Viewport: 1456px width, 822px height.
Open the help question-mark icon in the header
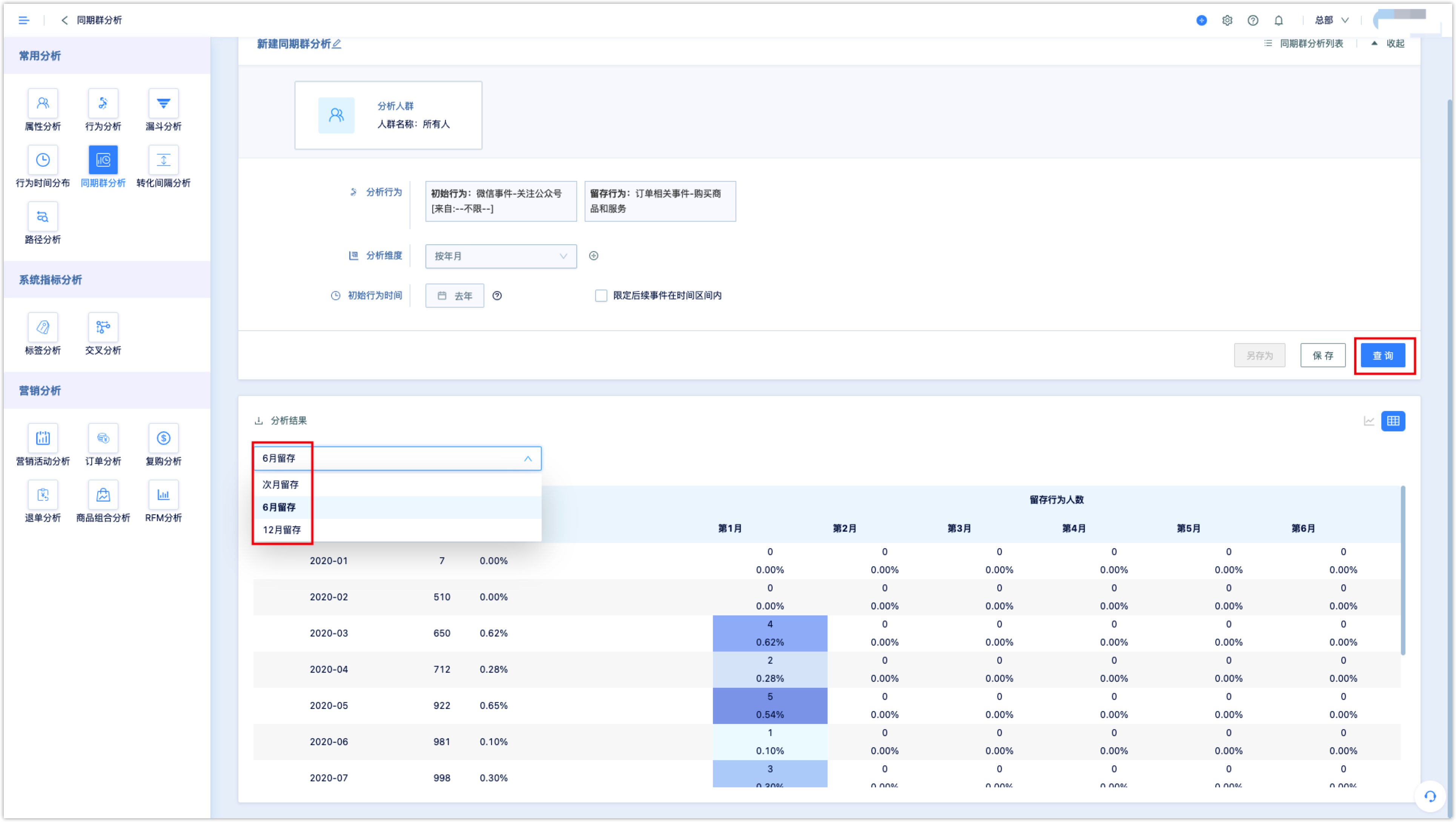(x=1253, y=20)
